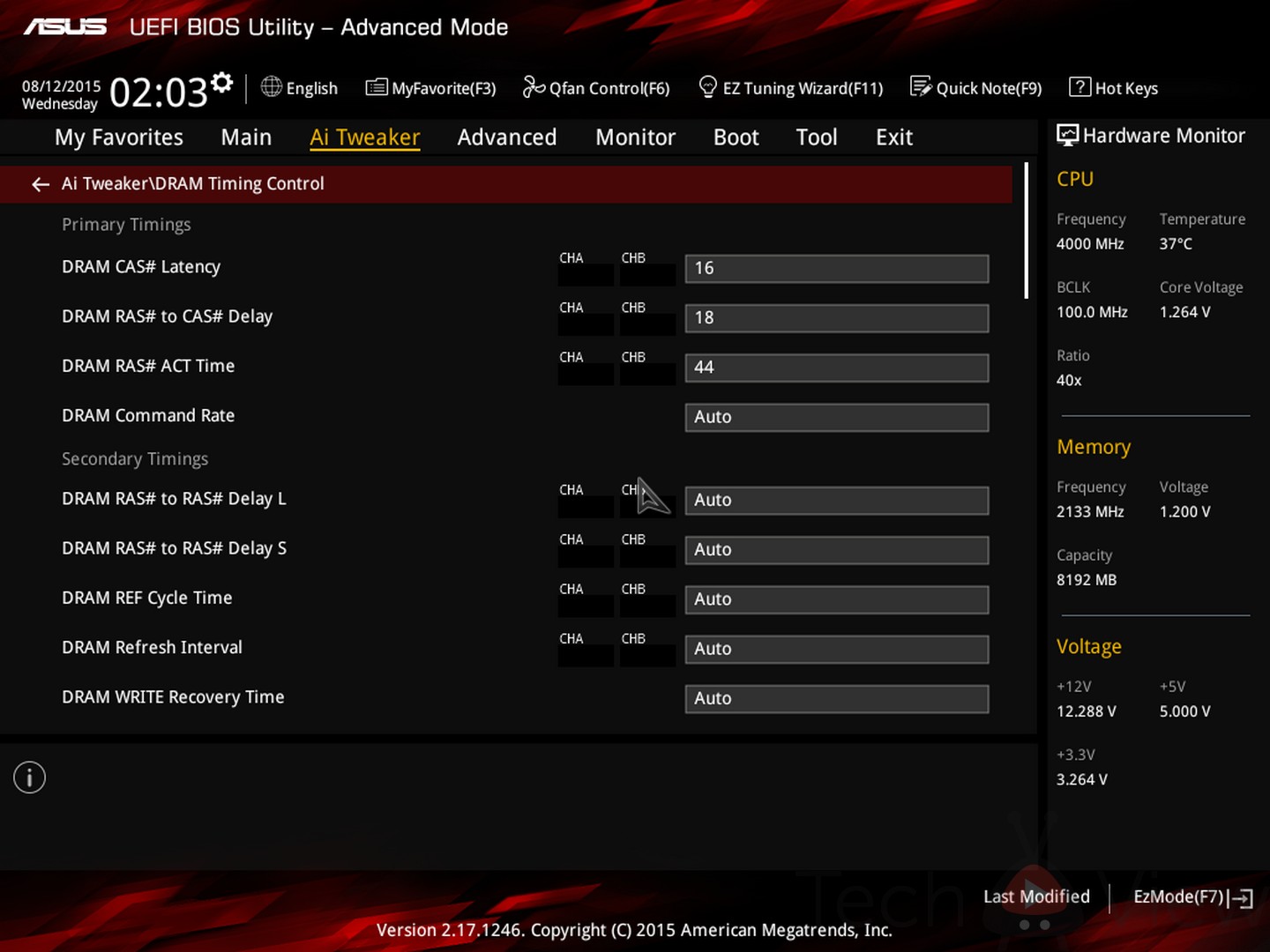Image resolution: width=1270 pixels, height=952 pixels.
Task: Click the info icon in help area
Action: pyautogui.click(x=29, y=777)
